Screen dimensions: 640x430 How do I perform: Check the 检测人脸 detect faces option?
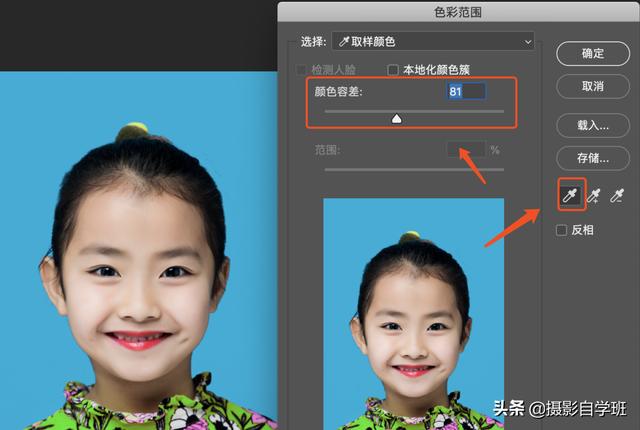point(302,70)
